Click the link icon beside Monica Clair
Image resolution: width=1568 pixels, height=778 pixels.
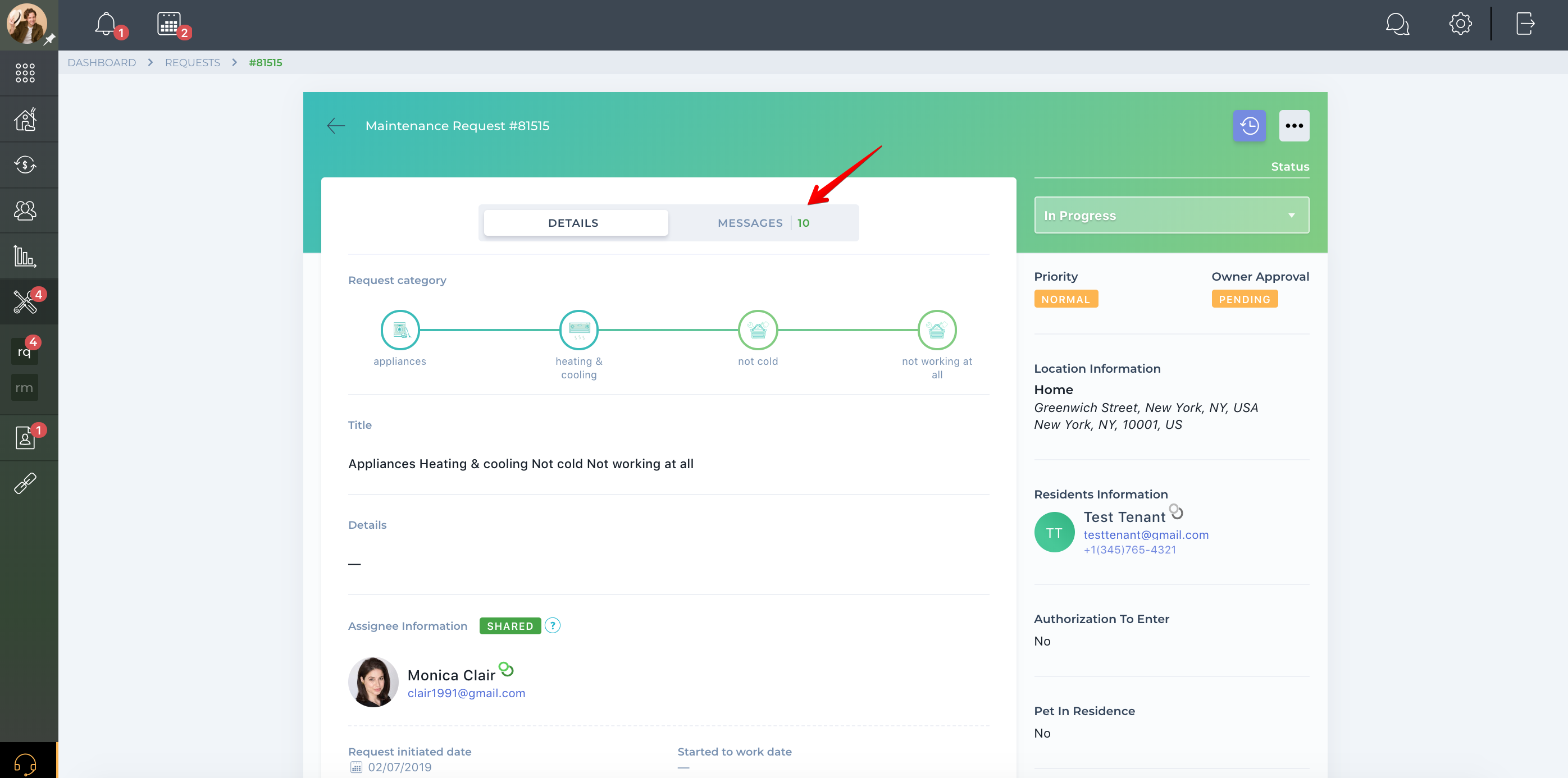(507, 670)
